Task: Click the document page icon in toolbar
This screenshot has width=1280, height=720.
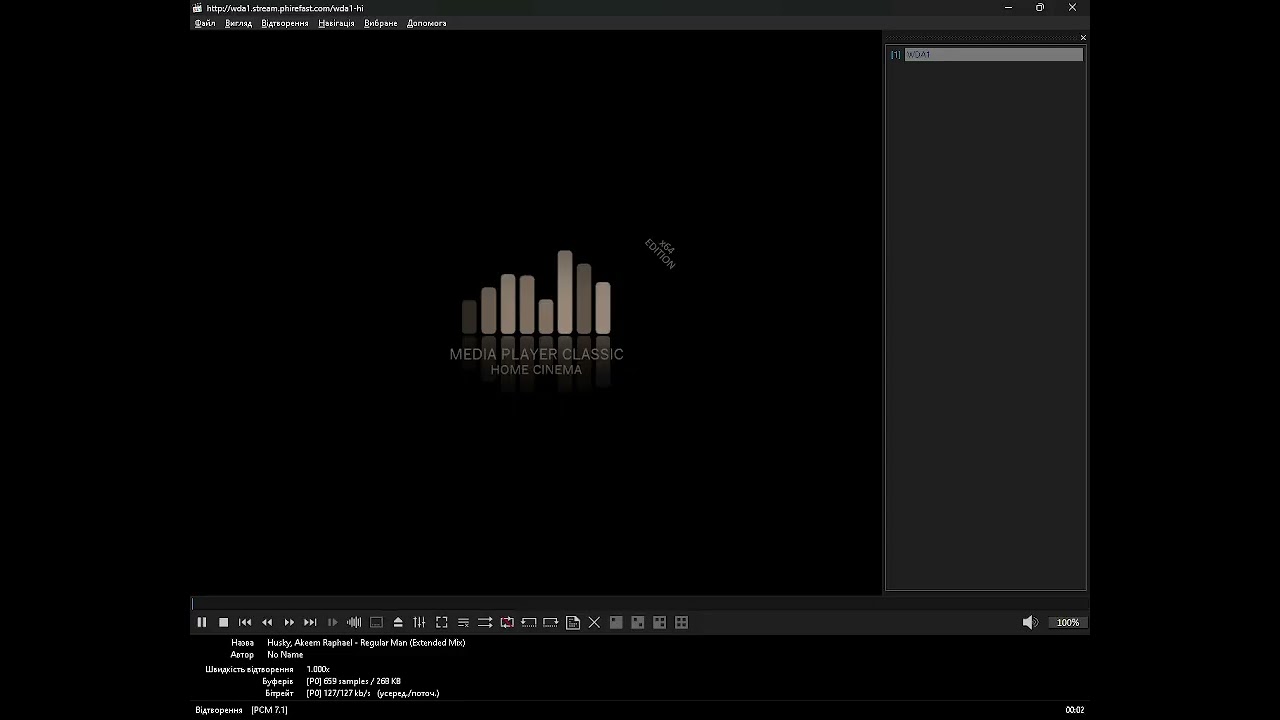Action: click(x=573, y=622)
